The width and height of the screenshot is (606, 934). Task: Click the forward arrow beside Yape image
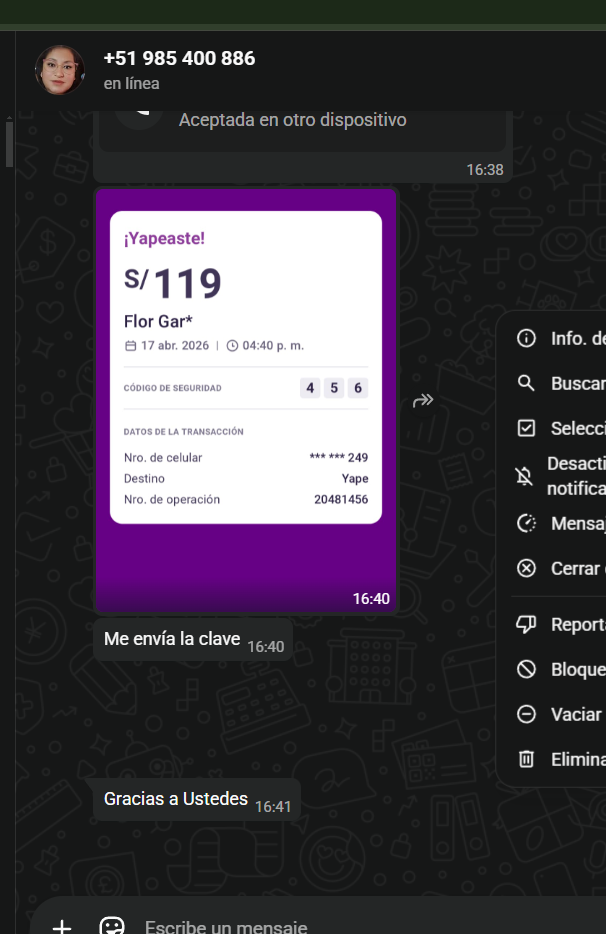click(x=423, y=401)
